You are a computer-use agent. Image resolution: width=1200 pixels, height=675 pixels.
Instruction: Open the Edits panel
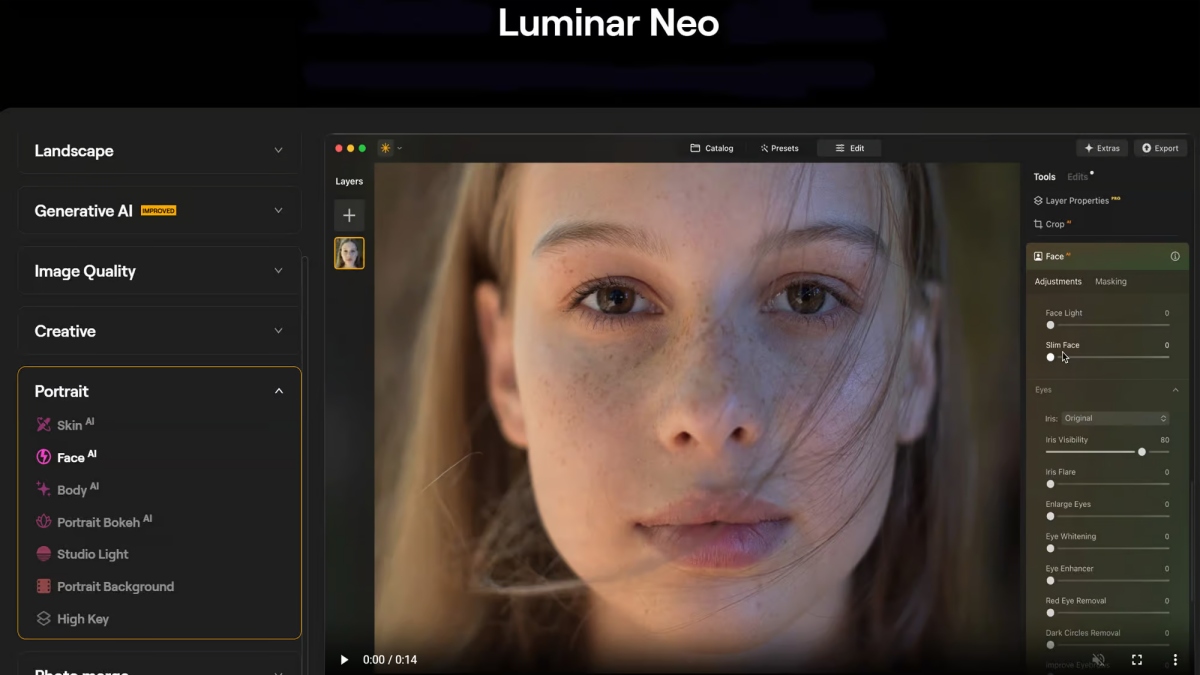coord(1078,176)
